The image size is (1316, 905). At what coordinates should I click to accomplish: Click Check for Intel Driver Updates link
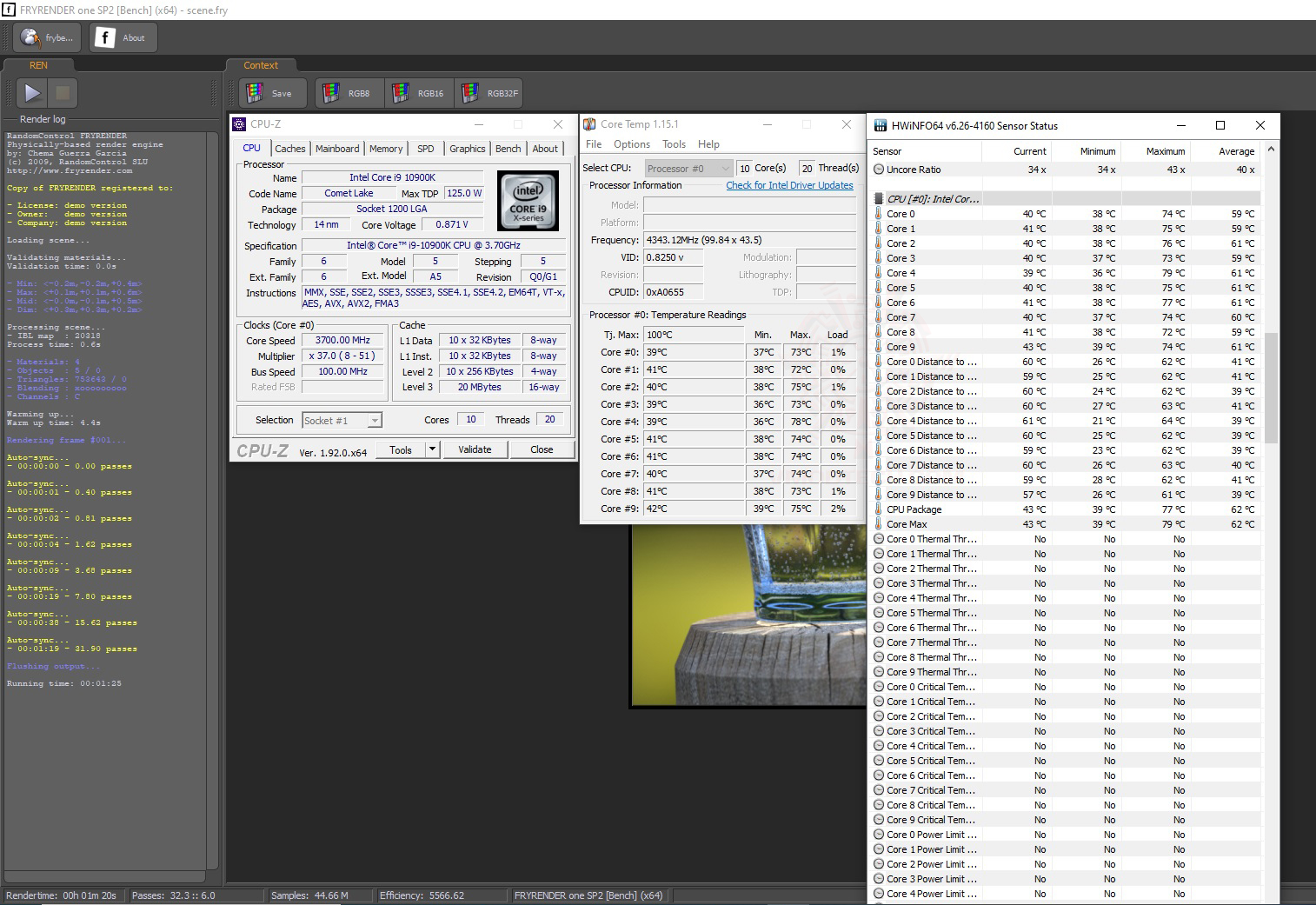pyautogui.click(x=789, y=185)
